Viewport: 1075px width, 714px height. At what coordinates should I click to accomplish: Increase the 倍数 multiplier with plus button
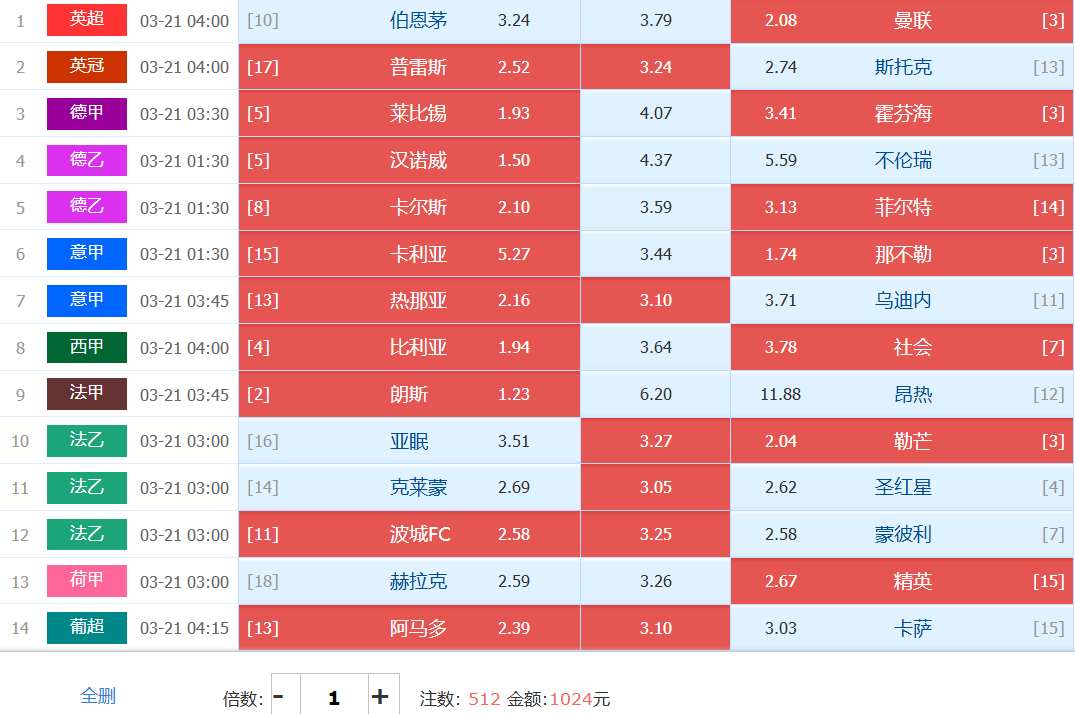(380, 696)
